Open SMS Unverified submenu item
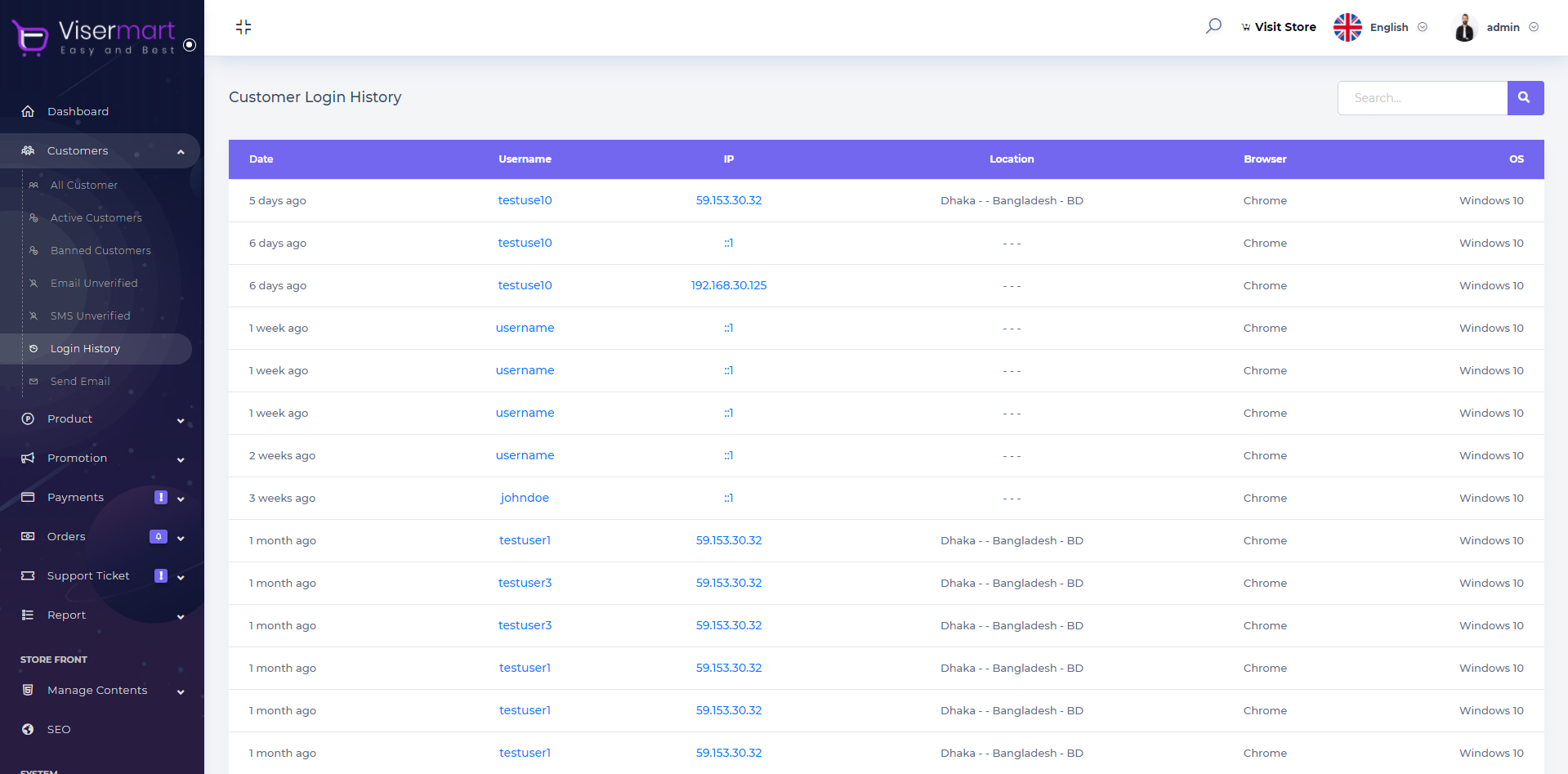The width and height of the screenshot is (1568, 774). click(90, 315)
